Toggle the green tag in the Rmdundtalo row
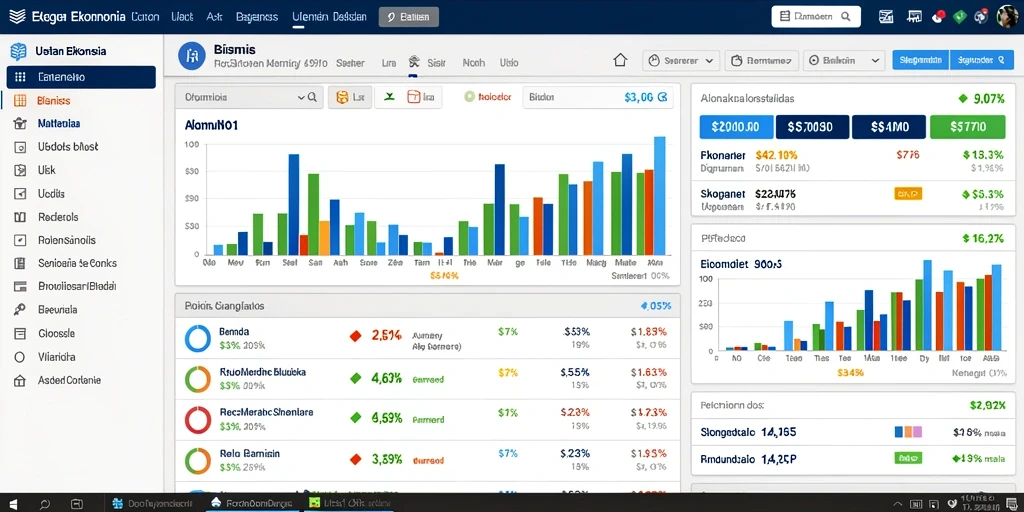This screenshot has width=1024, height=512. tap(908, 458)
